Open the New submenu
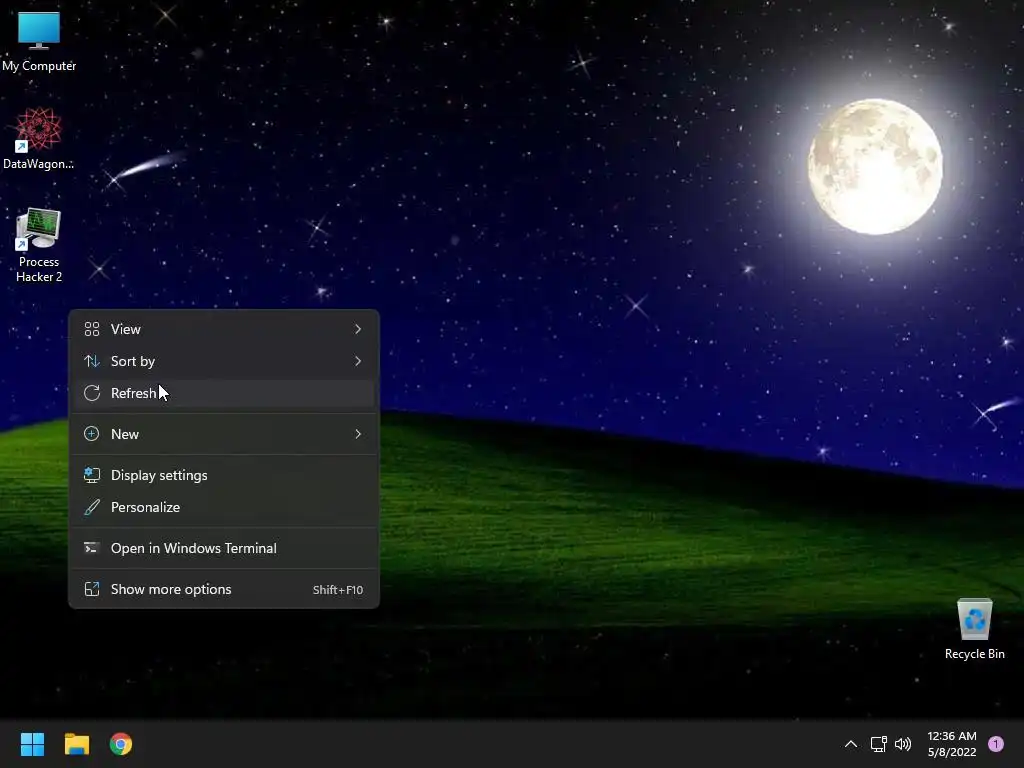The width and height of the screenshot is (1024, 768). (x=224, y=434)
